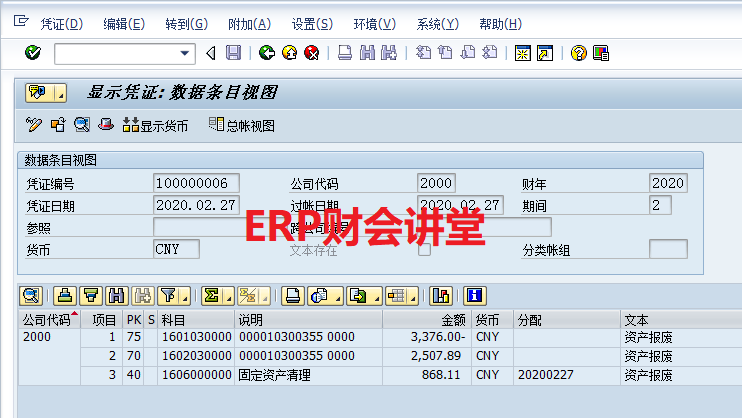742x418 pixels.
Task: Click the Details magnifier icon in grid toolbar
Action: (x=30, y=295)
